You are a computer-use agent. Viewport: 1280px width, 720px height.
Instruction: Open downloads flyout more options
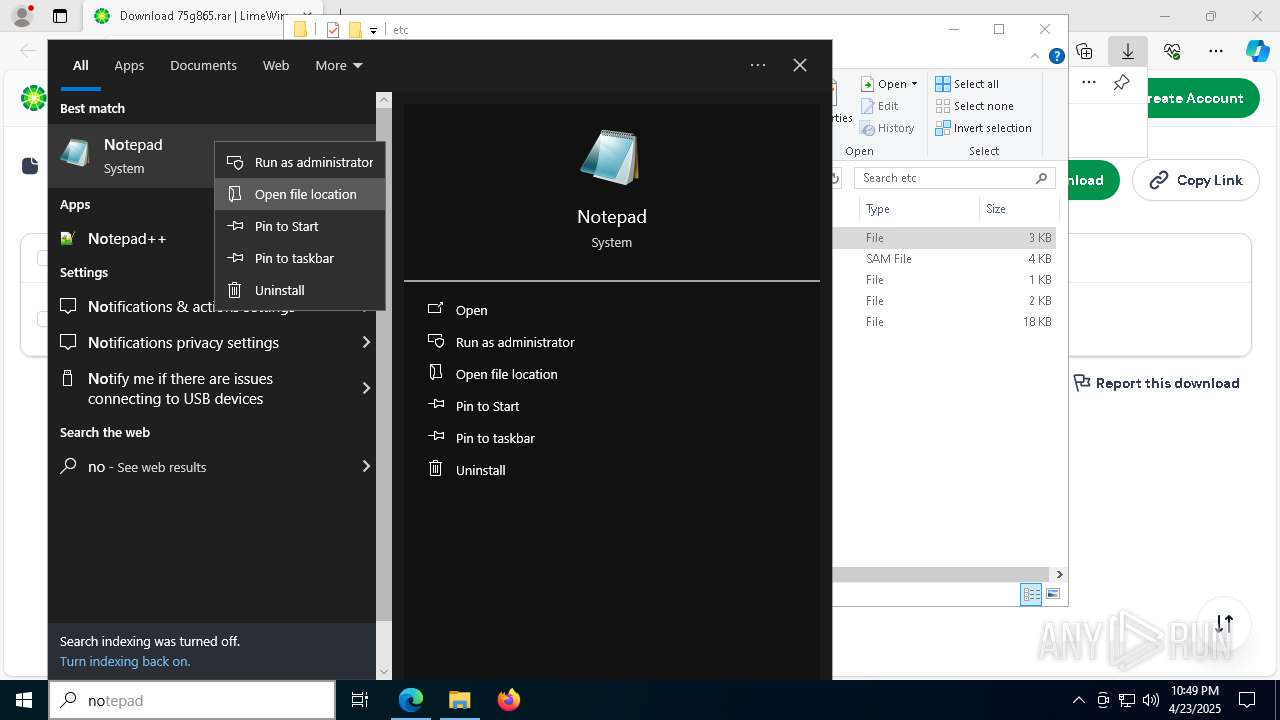(x=1089, y=83)
